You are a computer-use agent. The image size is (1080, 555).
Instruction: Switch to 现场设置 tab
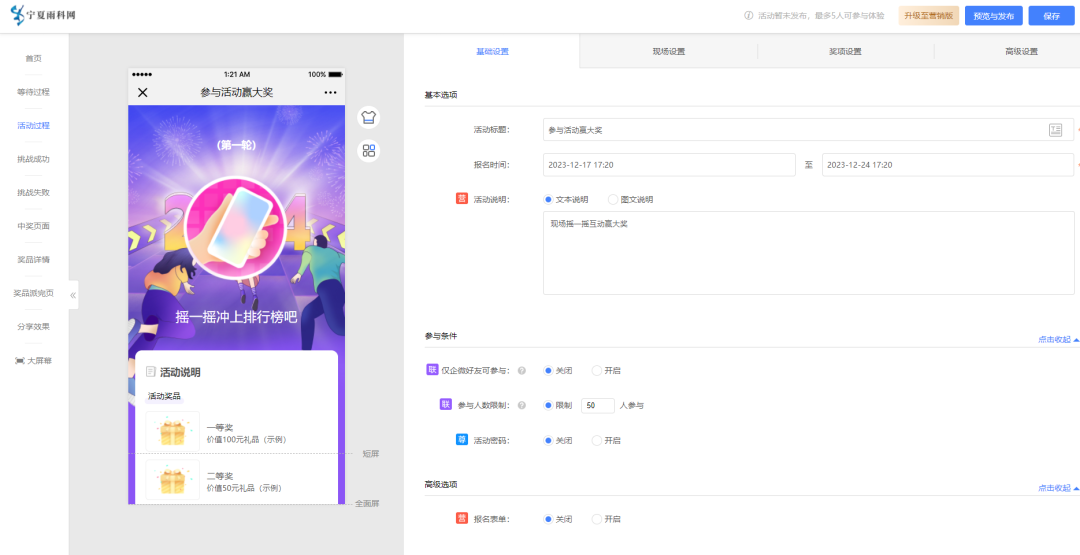pyautogui.click(x=669, y=51)
